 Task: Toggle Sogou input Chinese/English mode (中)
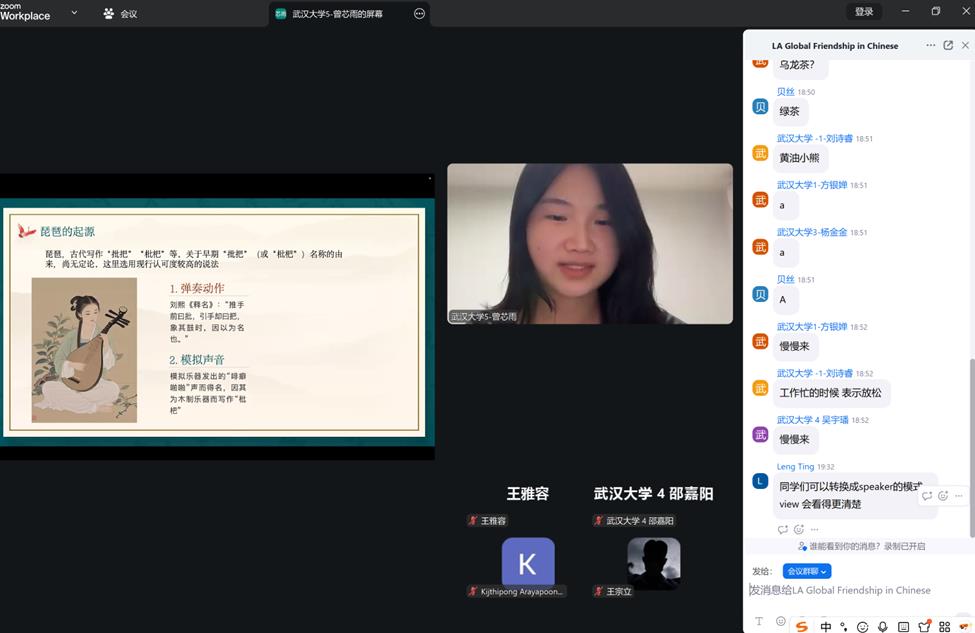click(x=826, y=626)
